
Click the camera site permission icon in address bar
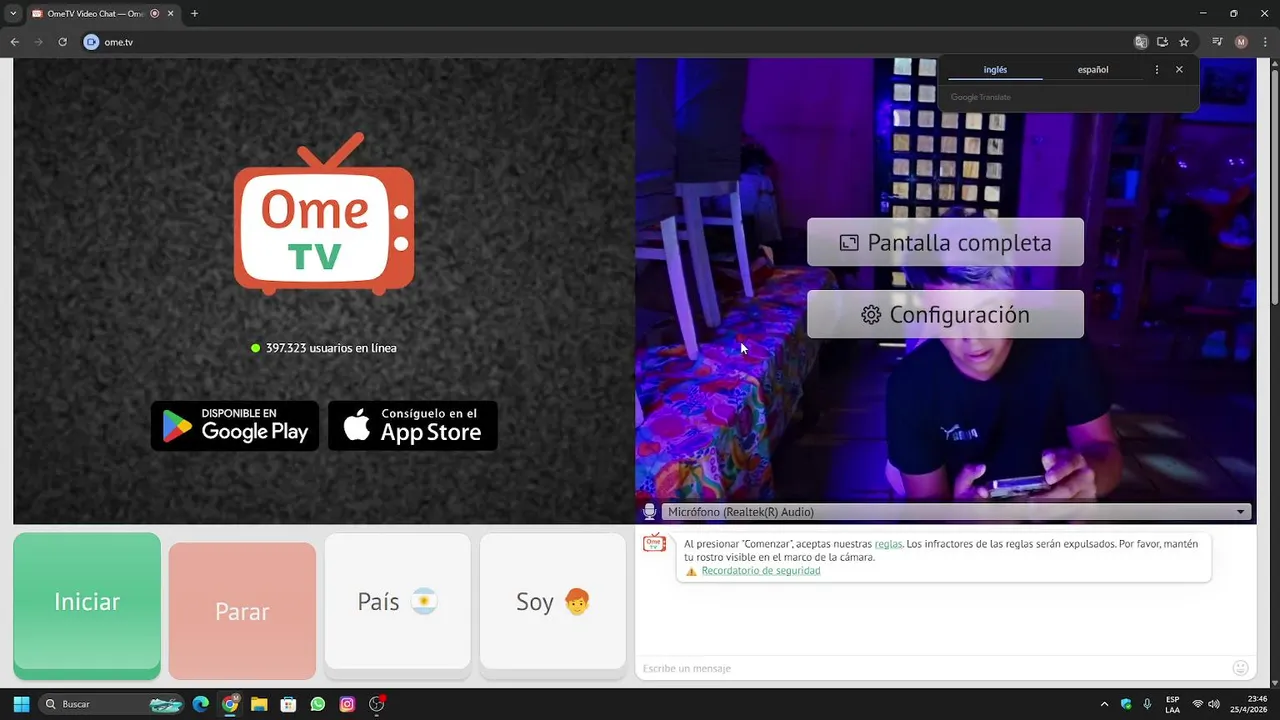coord(92,42)
